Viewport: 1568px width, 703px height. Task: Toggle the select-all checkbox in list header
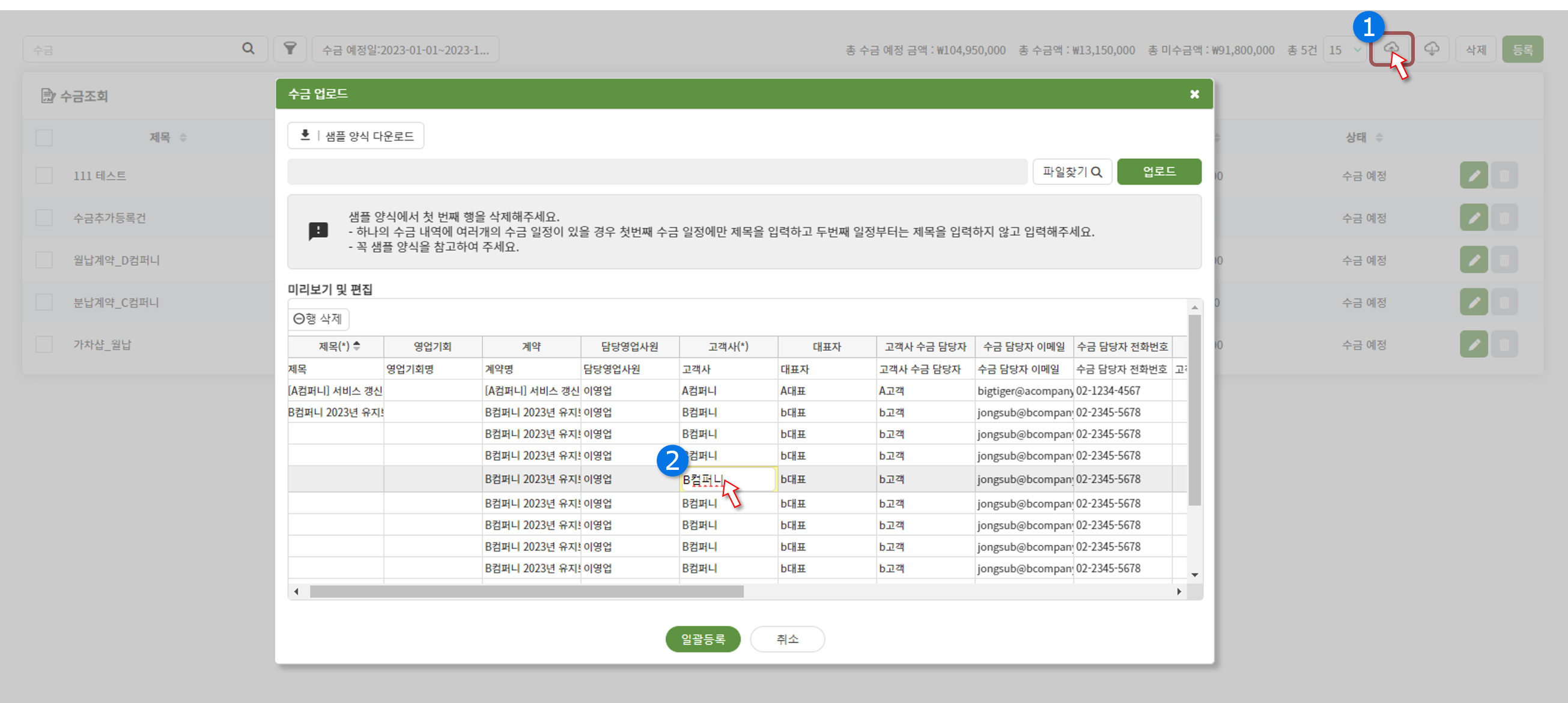[44, 138]
